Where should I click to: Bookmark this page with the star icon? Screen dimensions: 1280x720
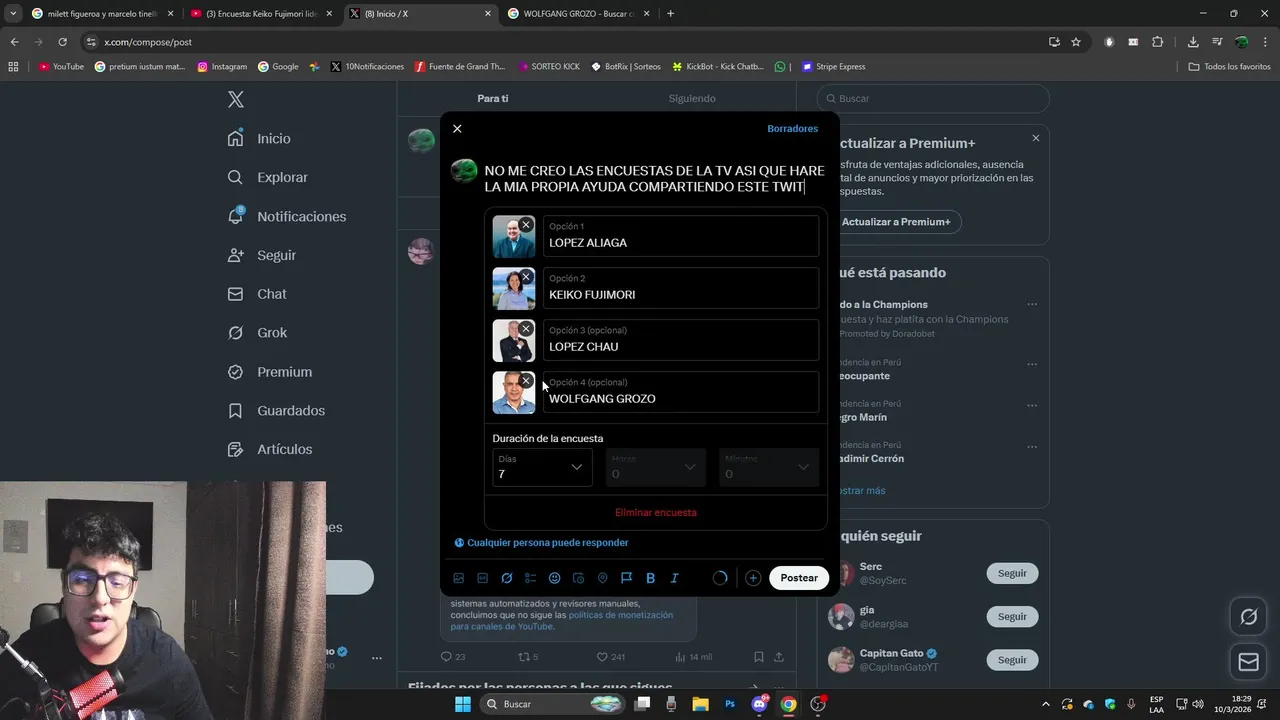(x=1076, y=42)
